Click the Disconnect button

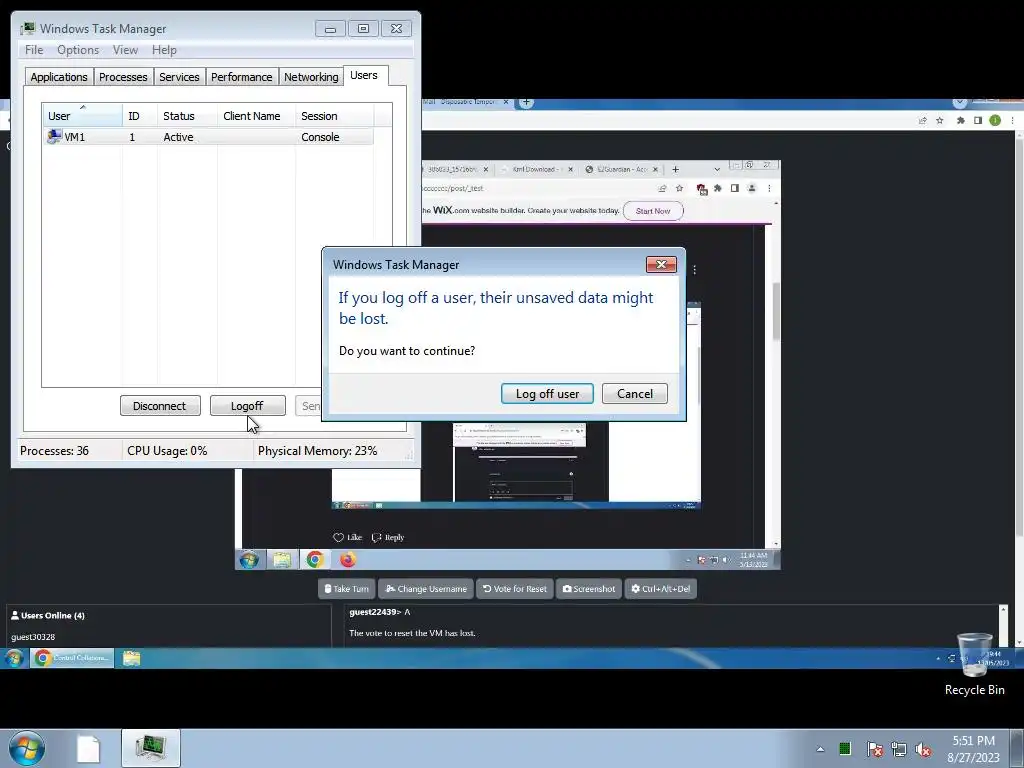[x=160, y=406]
